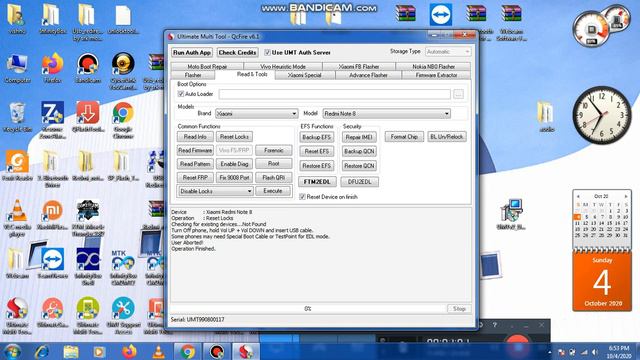Viewport: 640px width, 360px height.
Task: Launch the VLC media player desktop shortcut
Action: 17,218
